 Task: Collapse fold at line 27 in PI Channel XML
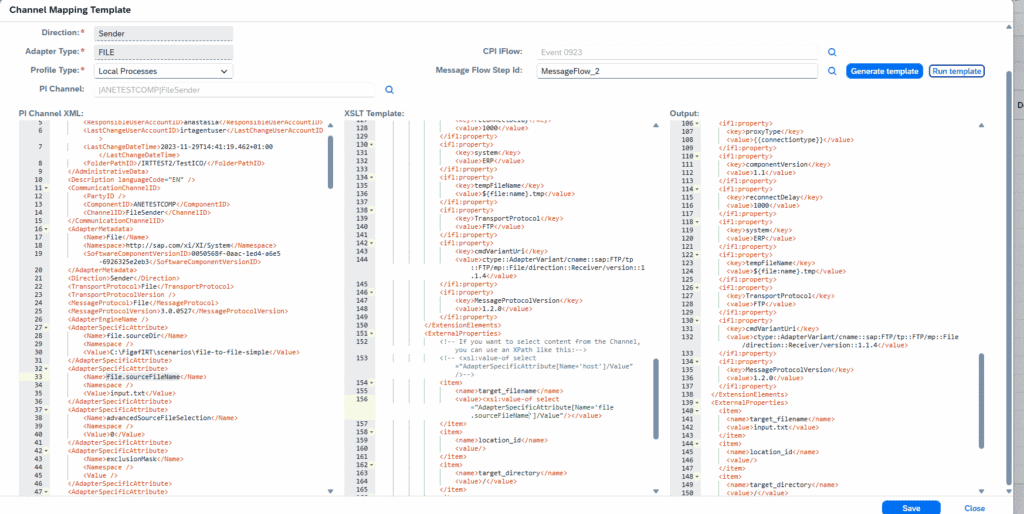pyautogui.click(x=46, y=328)
